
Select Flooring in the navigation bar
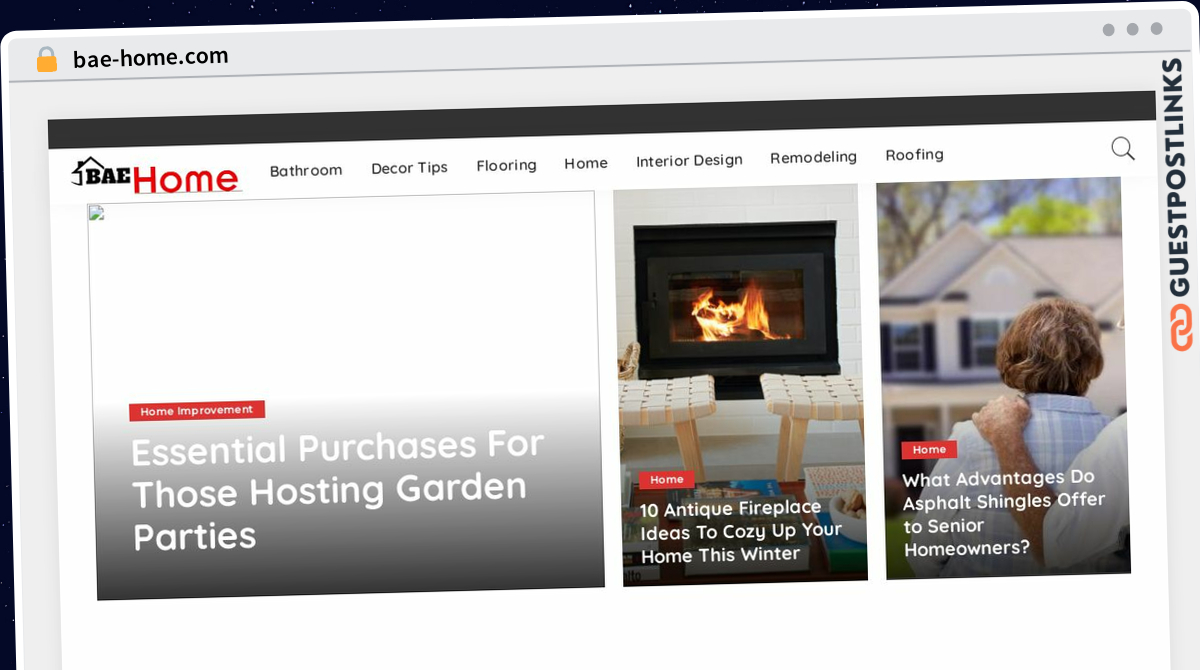(506, 165)
